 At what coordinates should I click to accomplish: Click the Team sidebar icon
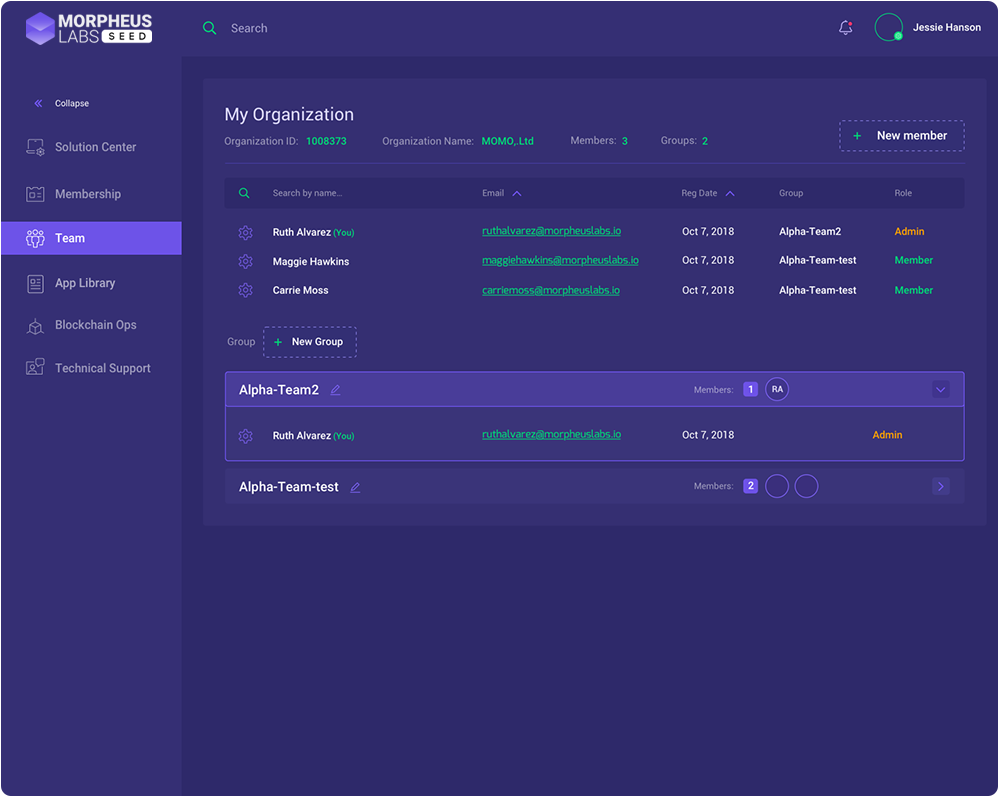point(35,239)
